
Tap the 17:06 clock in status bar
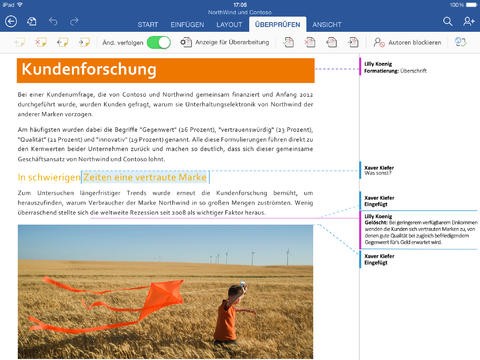(x=240, y=5)
